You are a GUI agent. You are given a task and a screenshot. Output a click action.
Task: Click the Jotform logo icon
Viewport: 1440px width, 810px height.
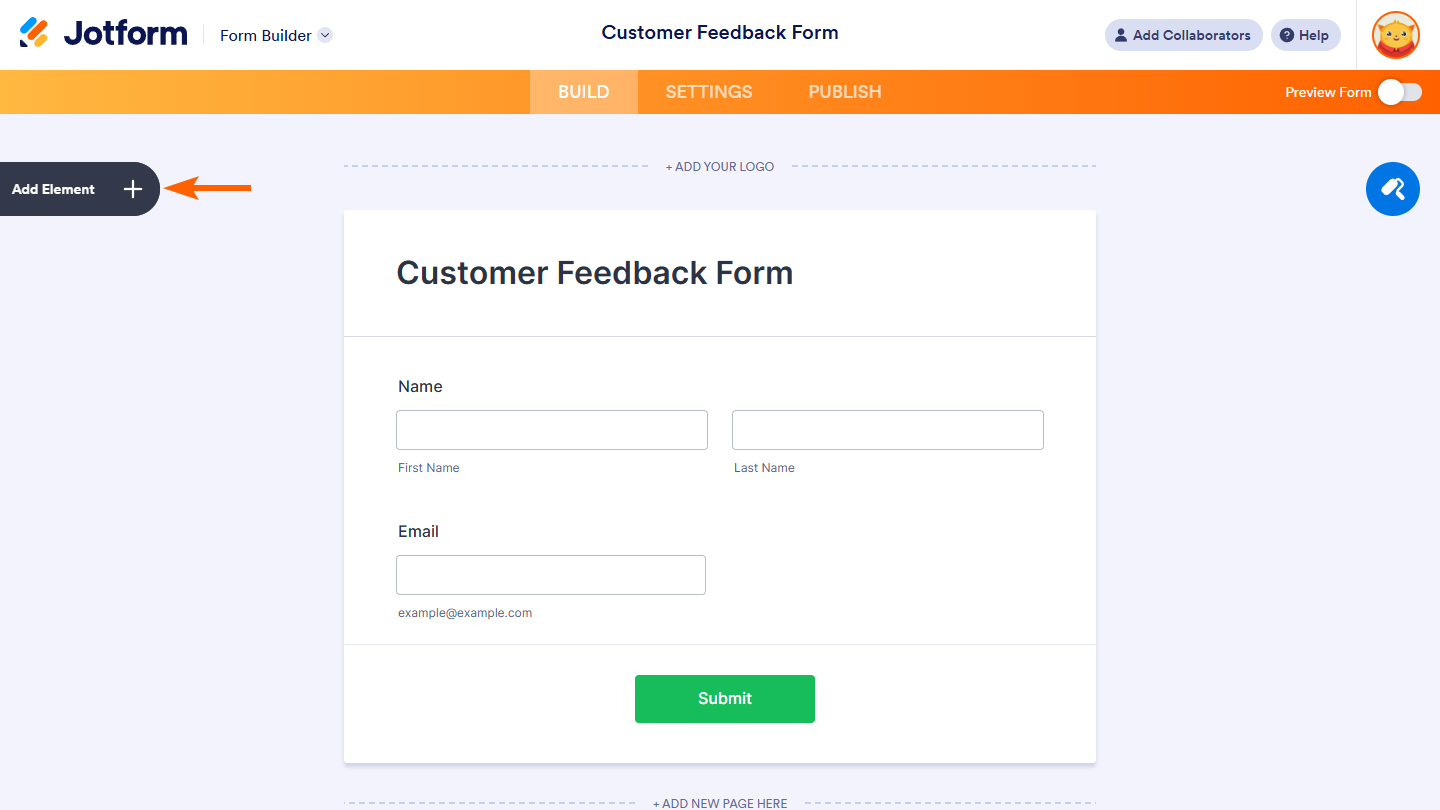coord(34,33)
